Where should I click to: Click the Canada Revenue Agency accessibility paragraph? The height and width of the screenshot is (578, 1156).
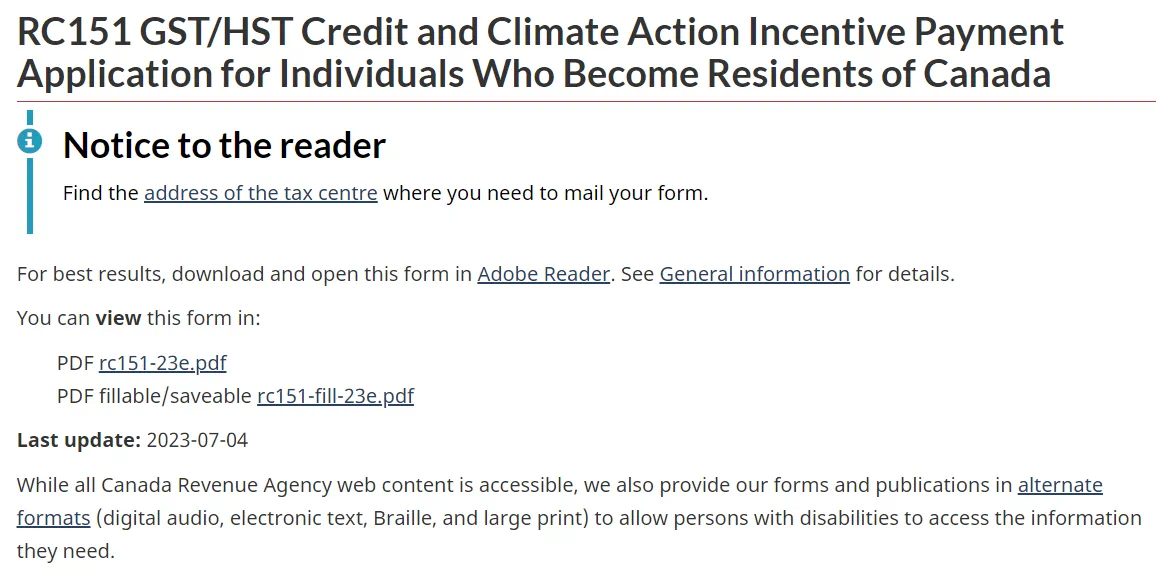pos(500,518)
